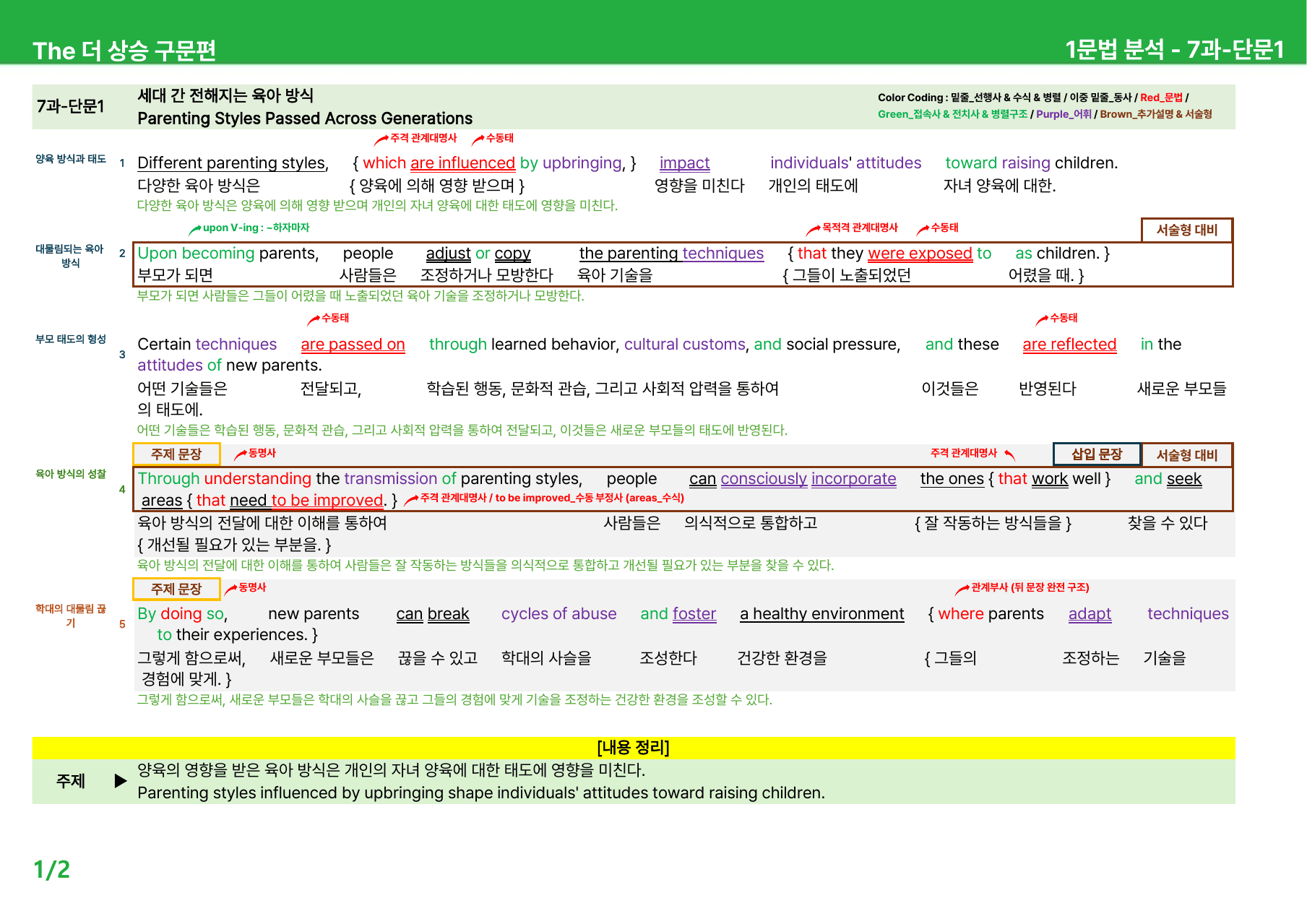The width and height of the screenshot is (1307, 924).
Task: Click the 서술형 대비 label above sentence 2
Action: coord(1187,230)
